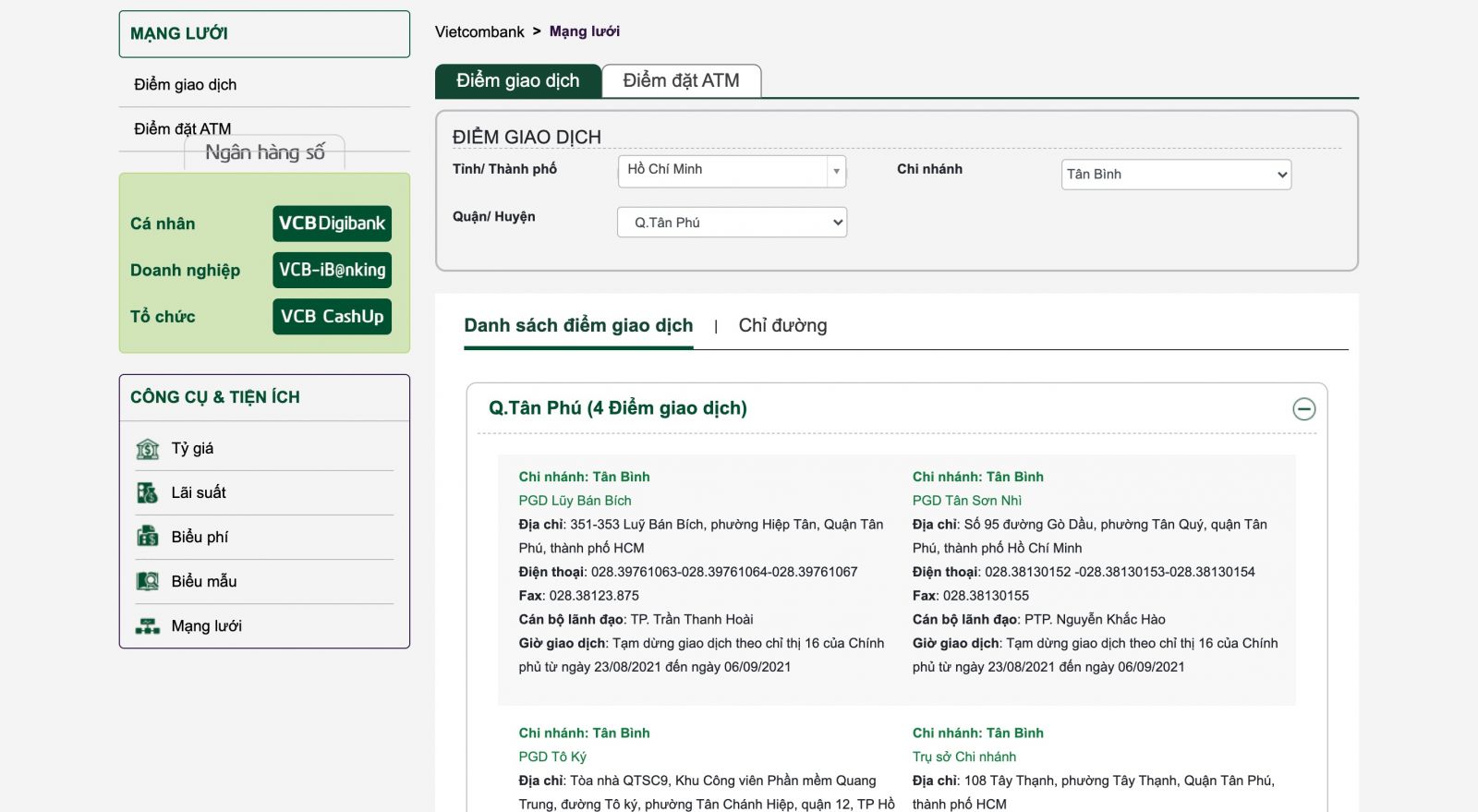Switch to the Điểm đặt ATM tab
This screenshot has width=1478, height=812.
[x=682, y=81]
